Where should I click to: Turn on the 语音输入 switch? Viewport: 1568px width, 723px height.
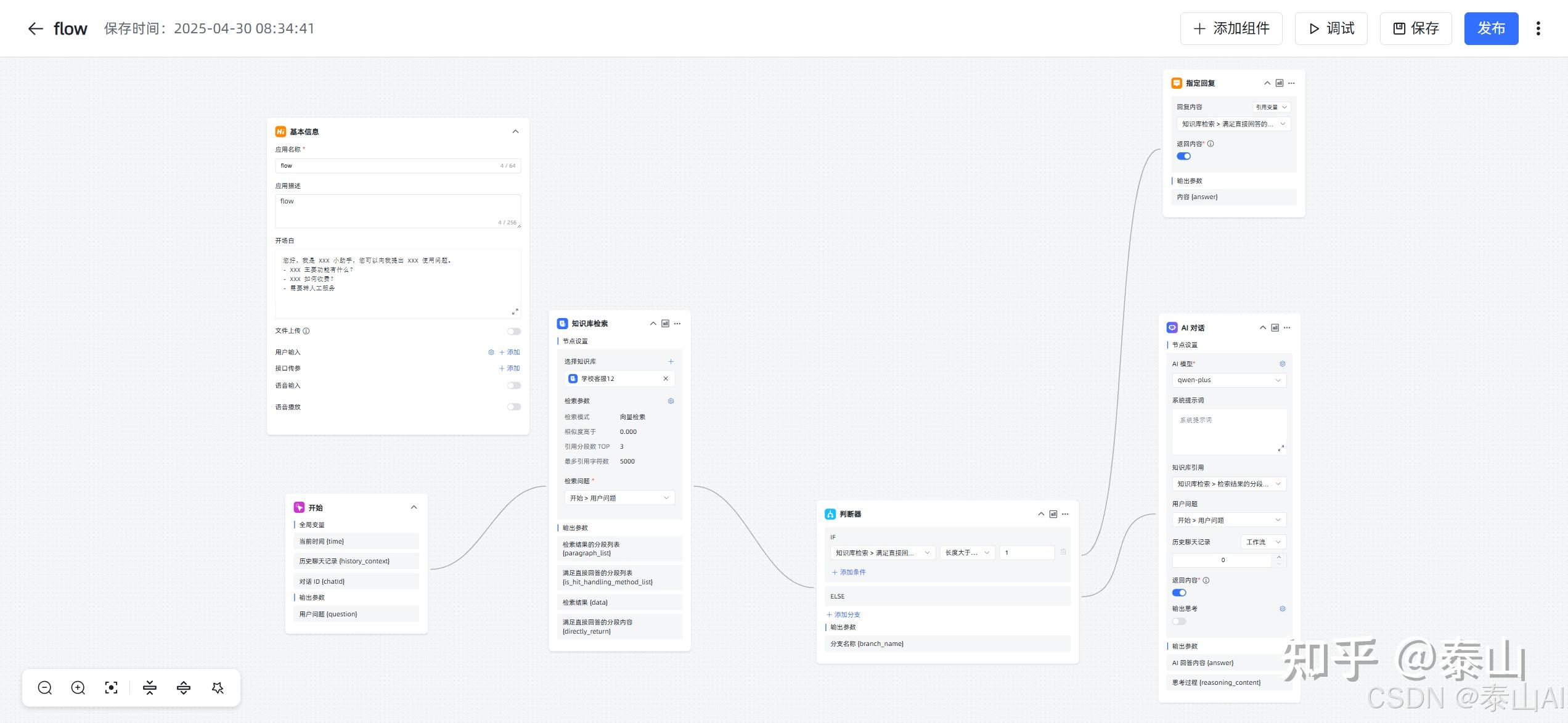click(513, 385)
